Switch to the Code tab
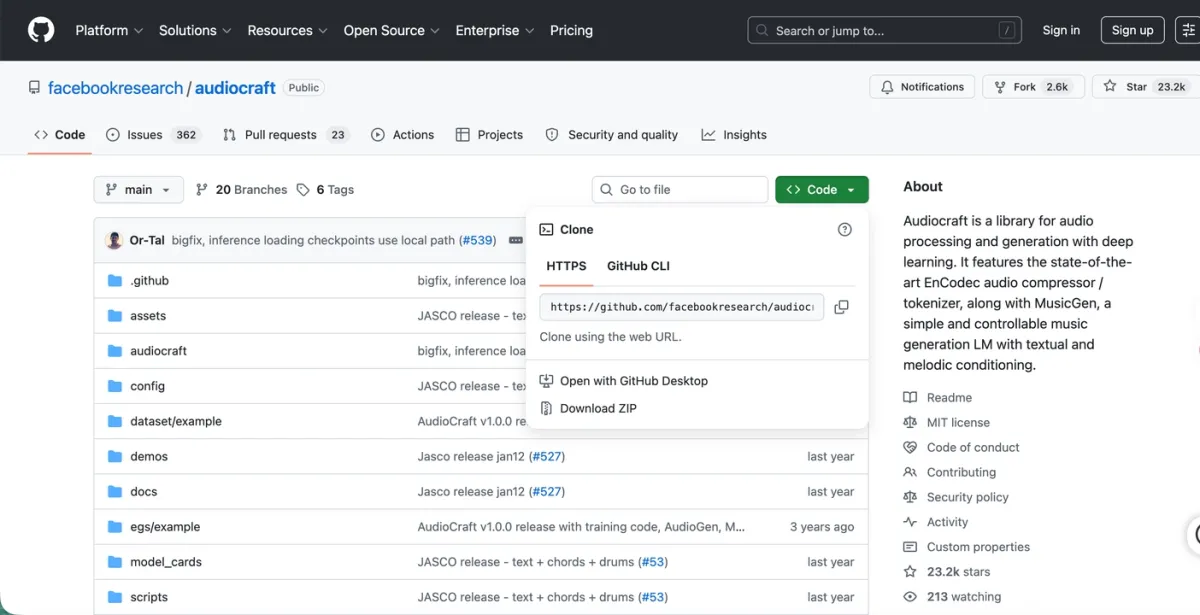The width and height of the screenshot is (1200, 615). [60, 135]
